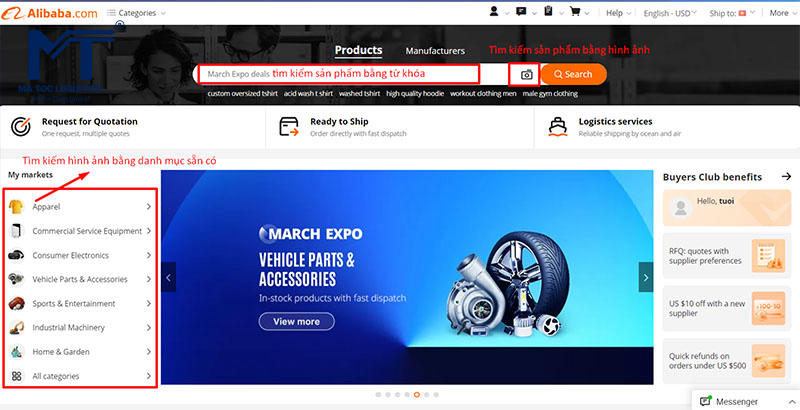Open the Ship to country selector

pyautogui.click(x=732, y=13)
